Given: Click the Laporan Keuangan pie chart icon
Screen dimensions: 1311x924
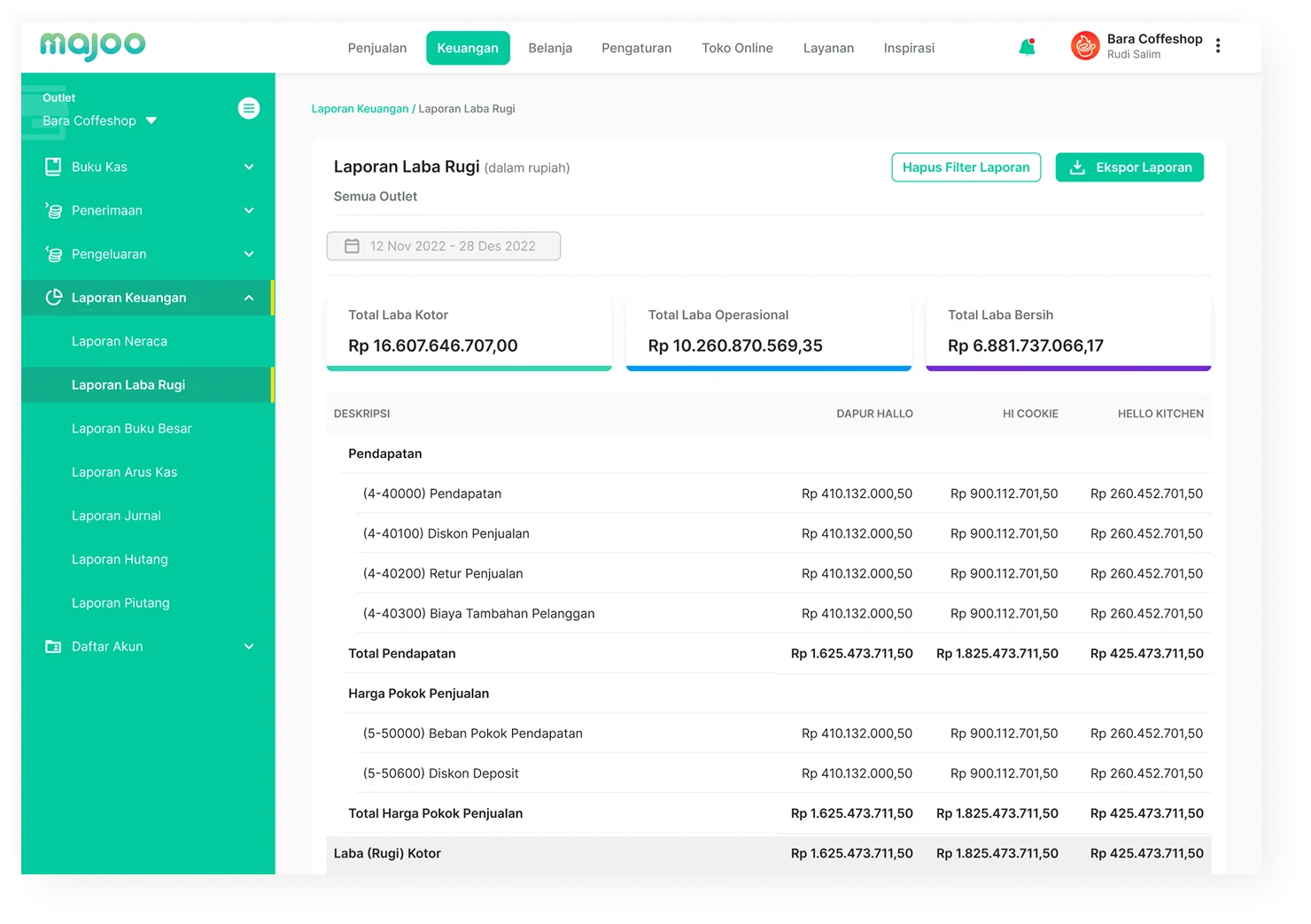Looking at the screenshot, I should (x=54, y=298).
